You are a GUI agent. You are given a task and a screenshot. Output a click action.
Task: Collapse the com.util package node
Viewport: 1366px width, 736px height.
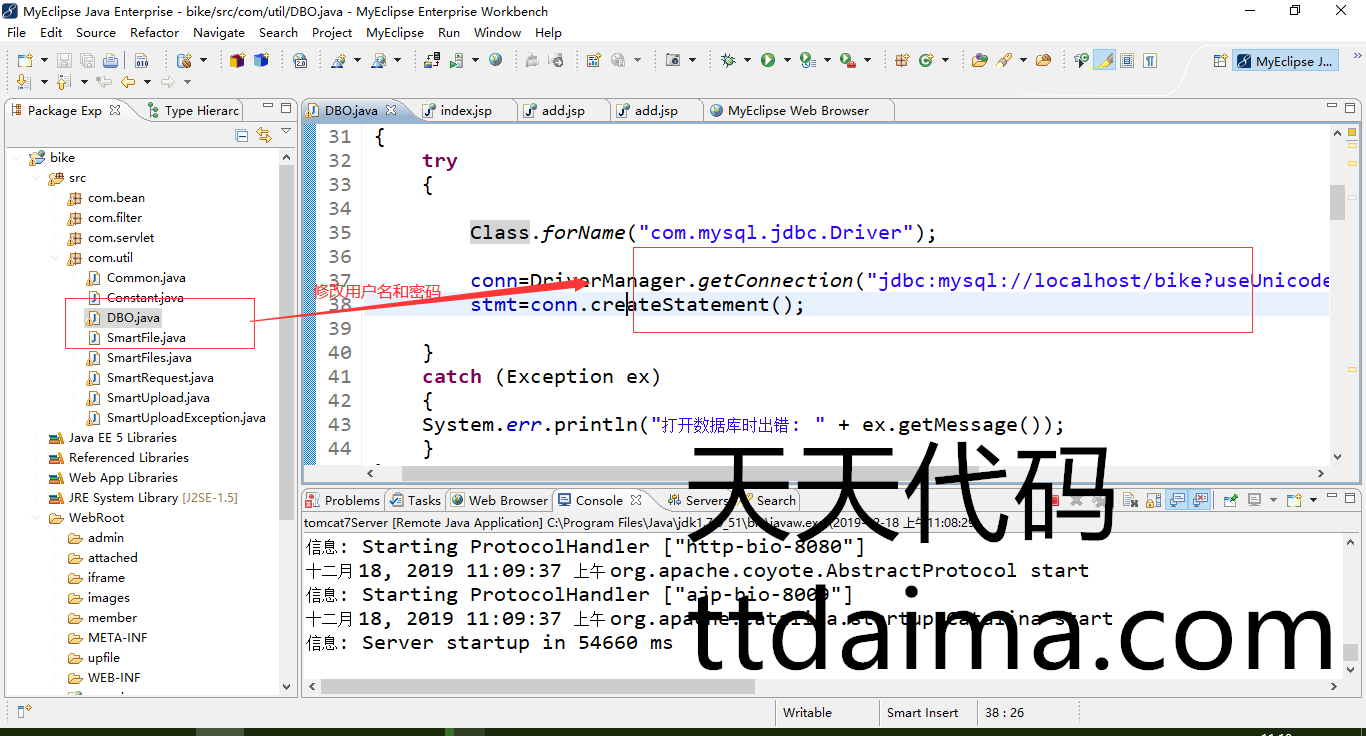(x=57, y=258)
